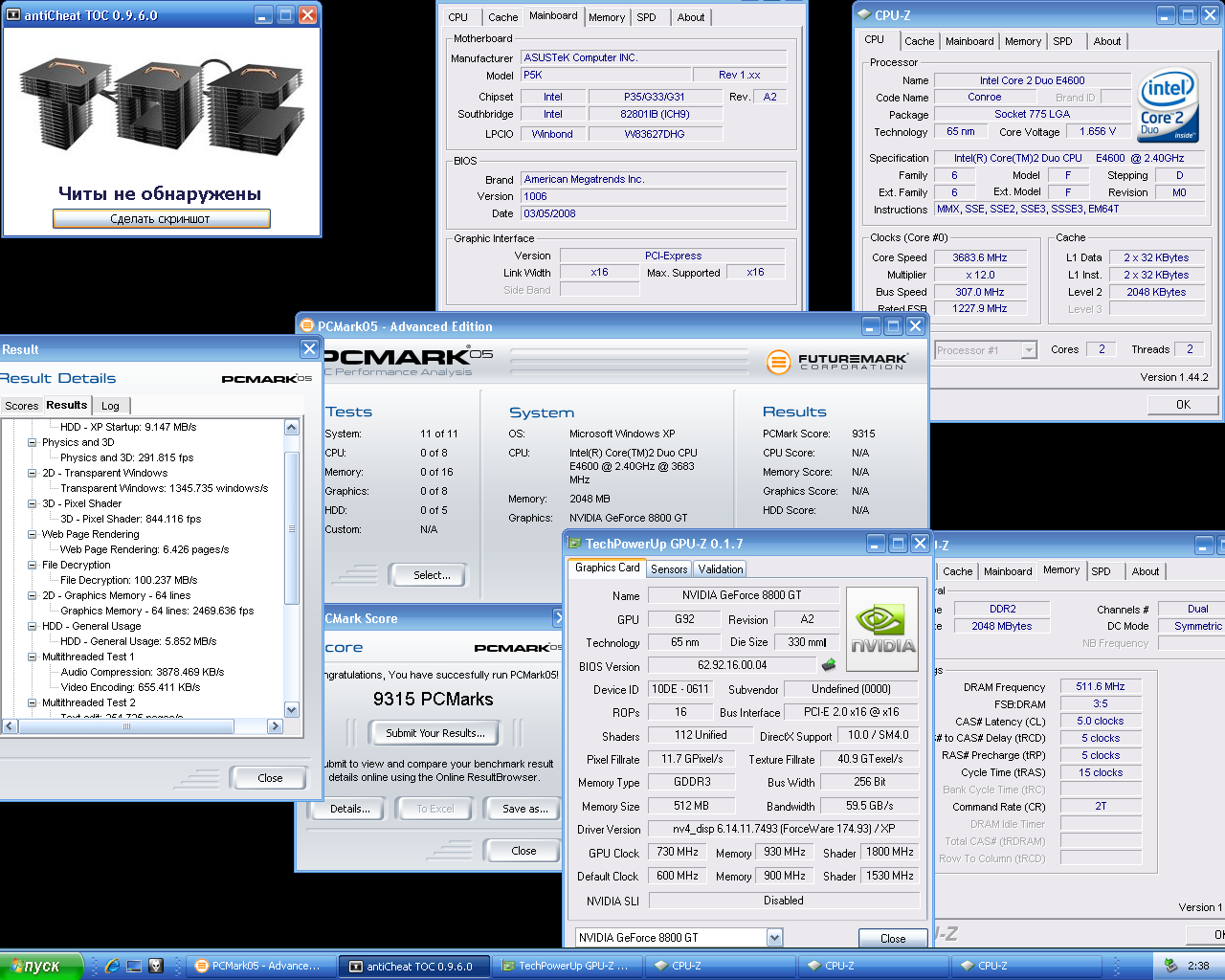Collapse the Physics and 3D tree node
Screen dimensions: 1225x980
tap(33, 442)
